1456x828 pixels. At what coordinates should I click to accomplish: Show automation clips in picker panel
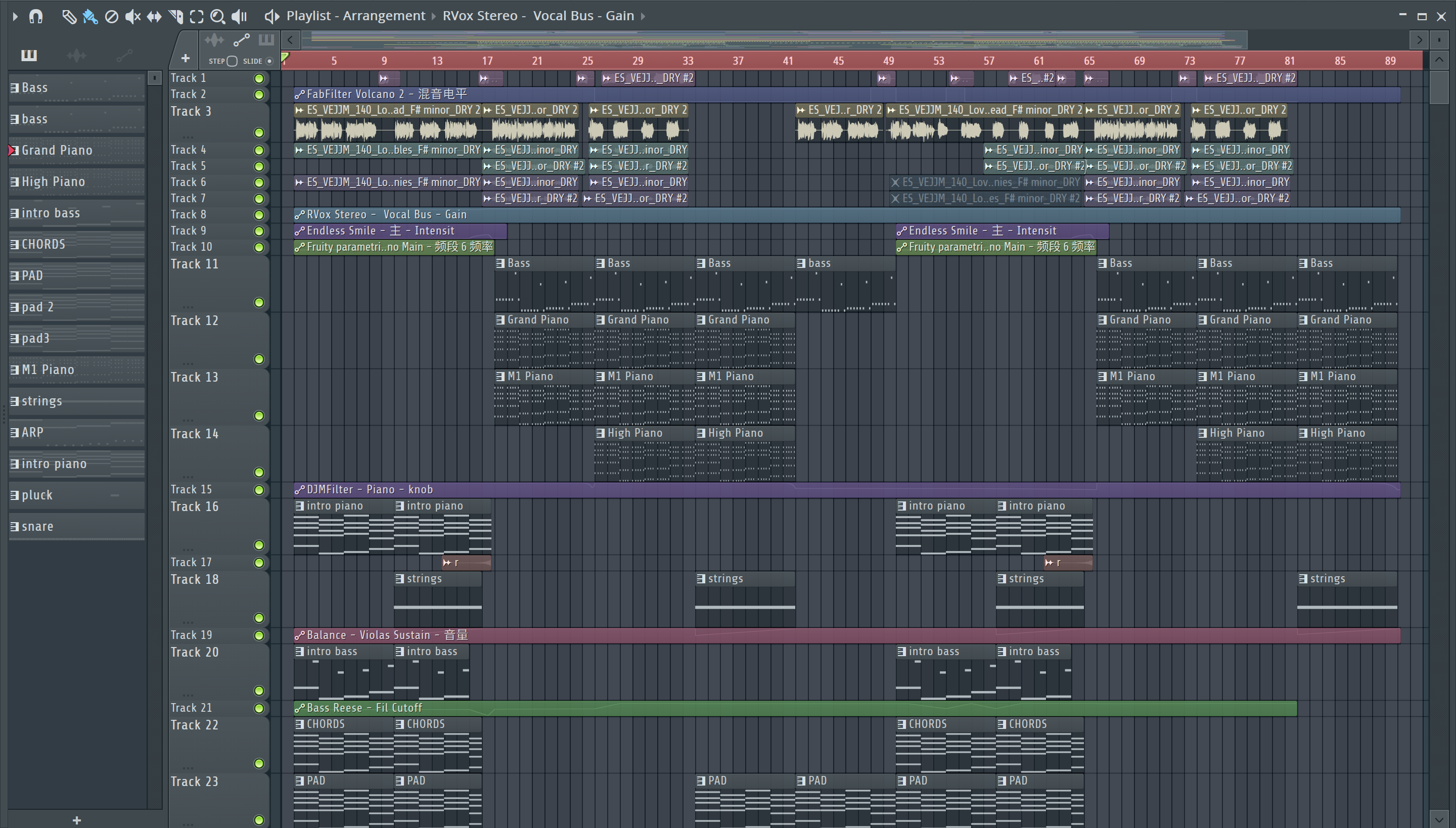pos(124,55)
